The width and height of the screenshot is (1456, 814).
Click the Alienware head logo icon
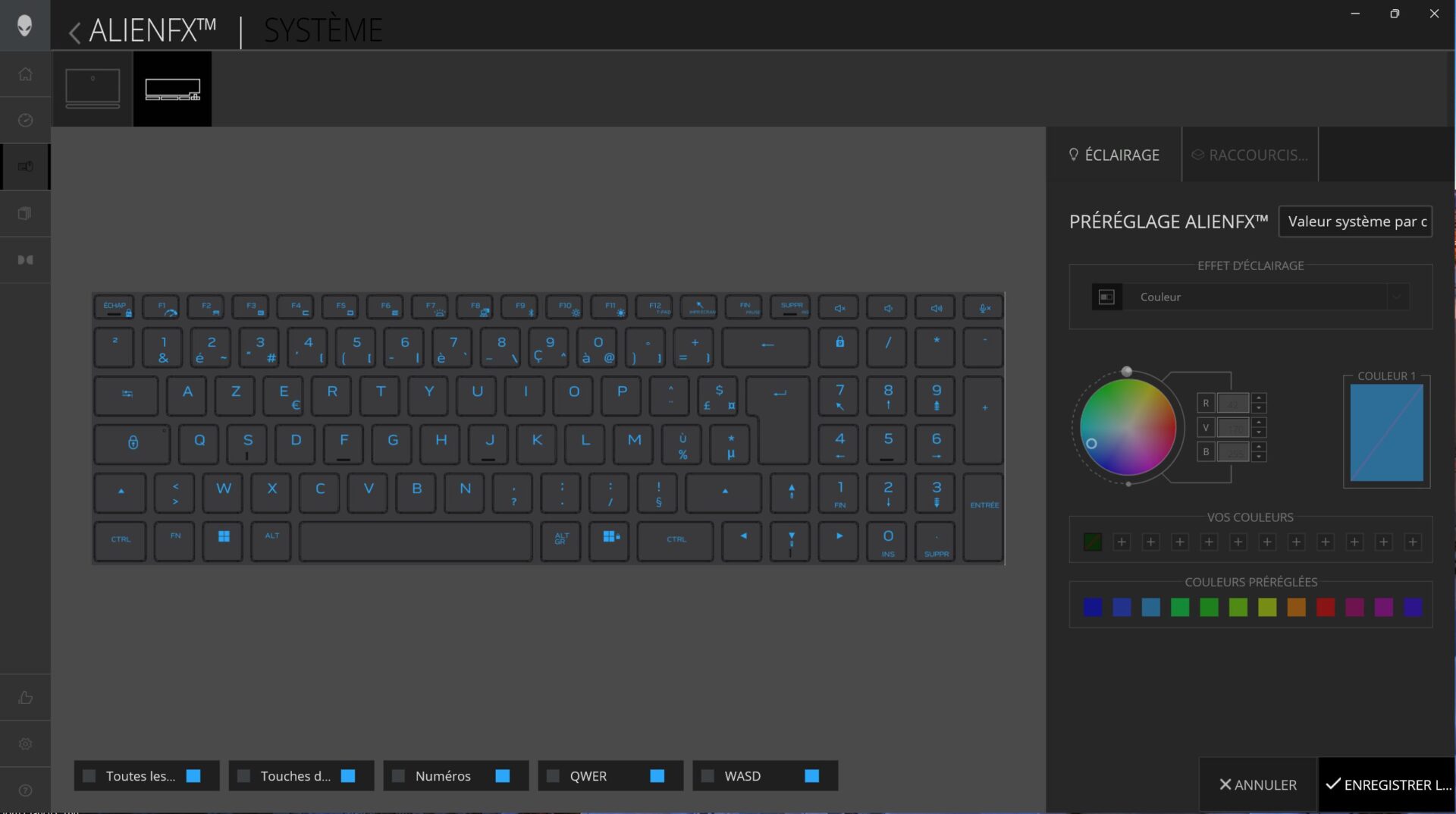pyautogui.click(x=25, y=25)
